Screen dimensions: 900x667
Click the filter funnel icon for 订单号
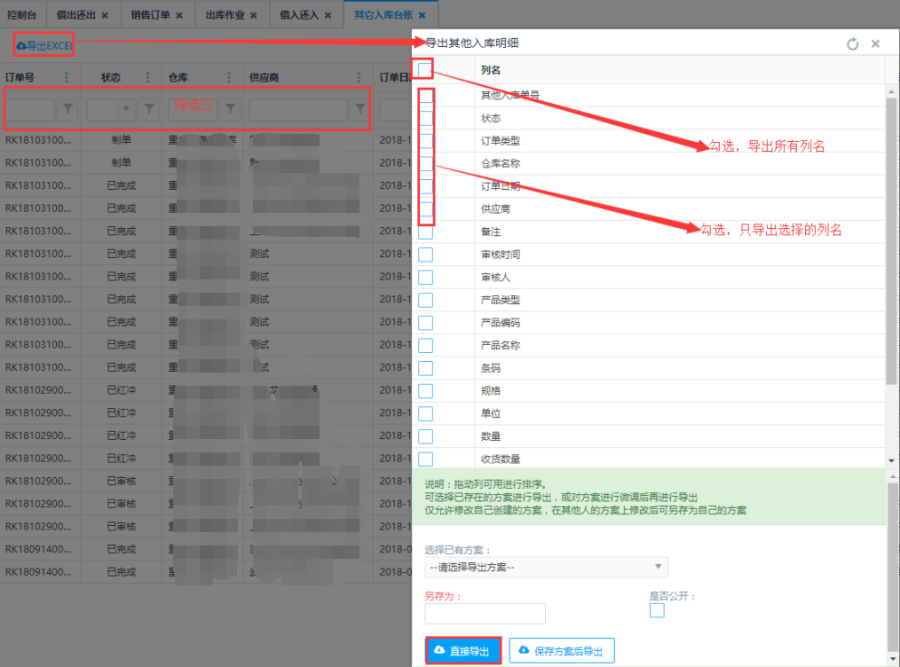68,109
